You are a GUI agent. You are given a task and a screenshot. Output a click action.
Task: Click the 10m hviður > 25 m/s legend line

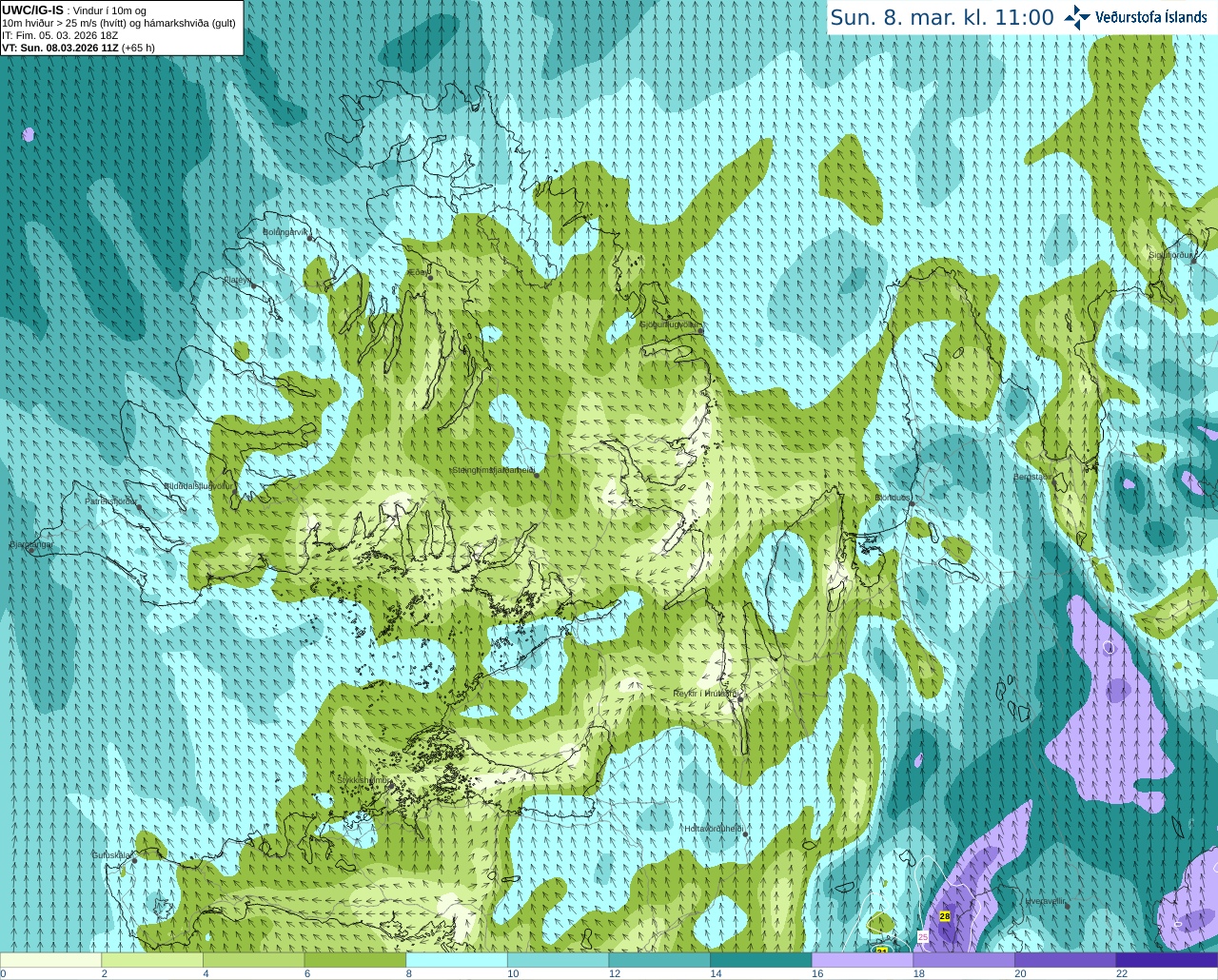[119, 23]
